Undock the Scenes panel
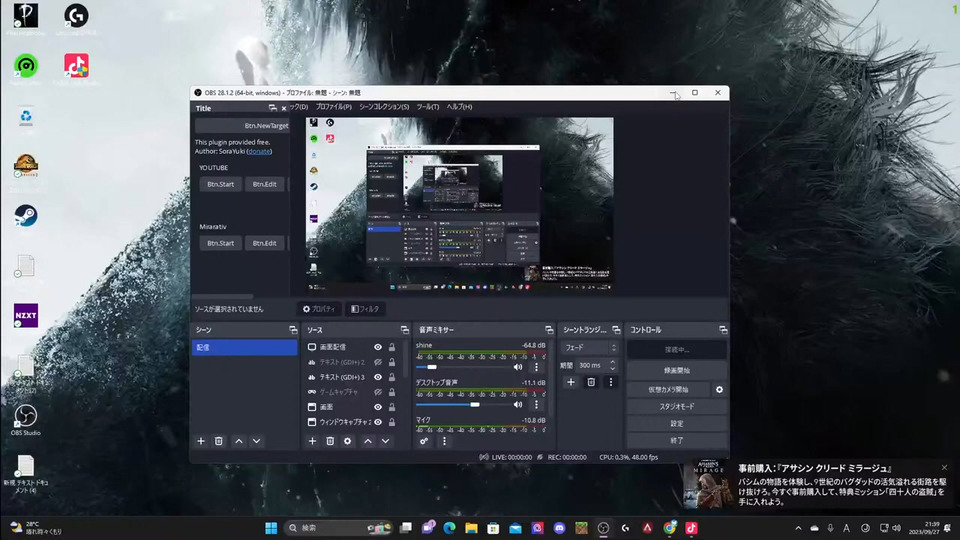The image size is (960, 540). click(293, 330)
